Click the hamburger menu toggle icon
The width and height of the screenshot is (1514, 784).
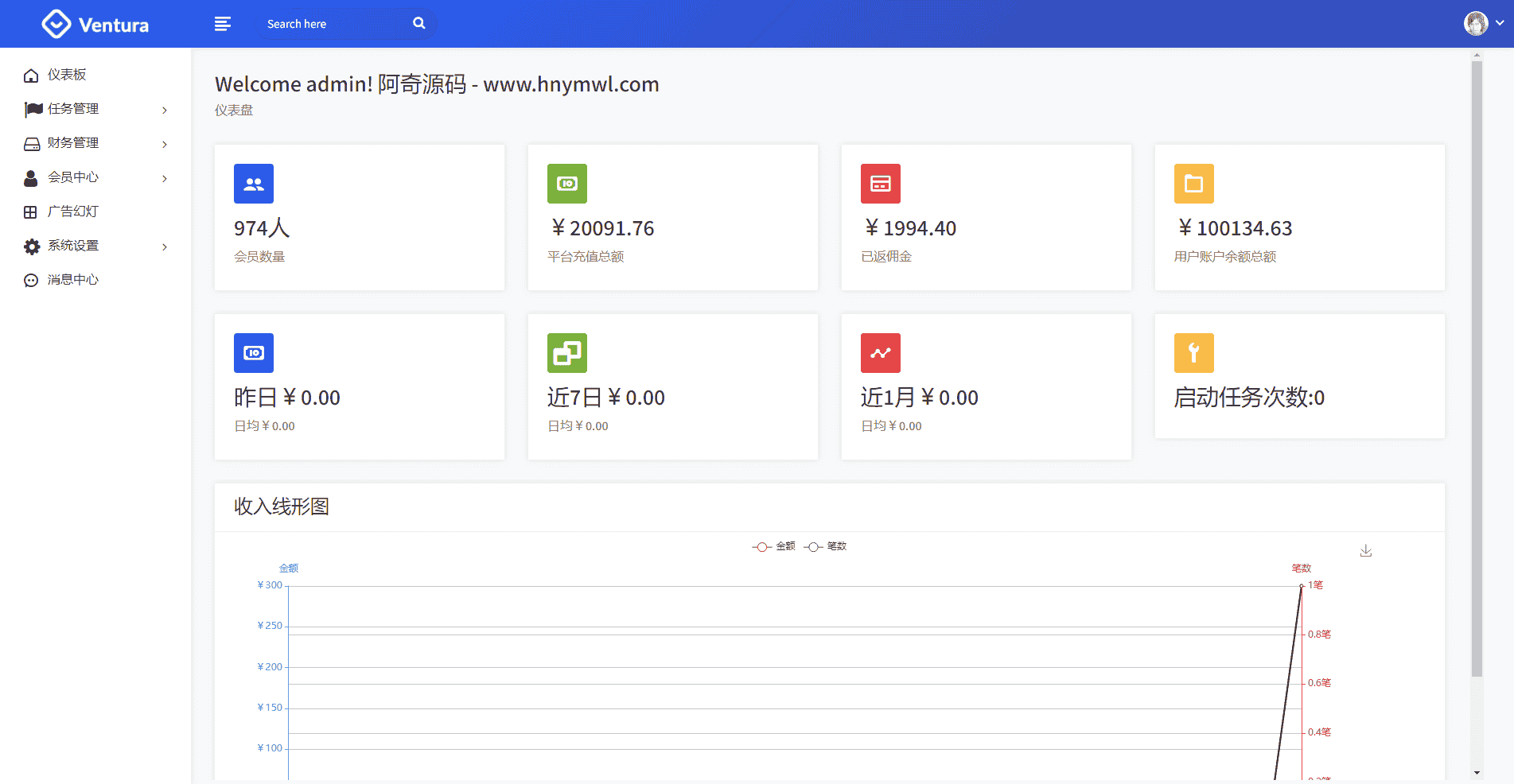point(223,24)
